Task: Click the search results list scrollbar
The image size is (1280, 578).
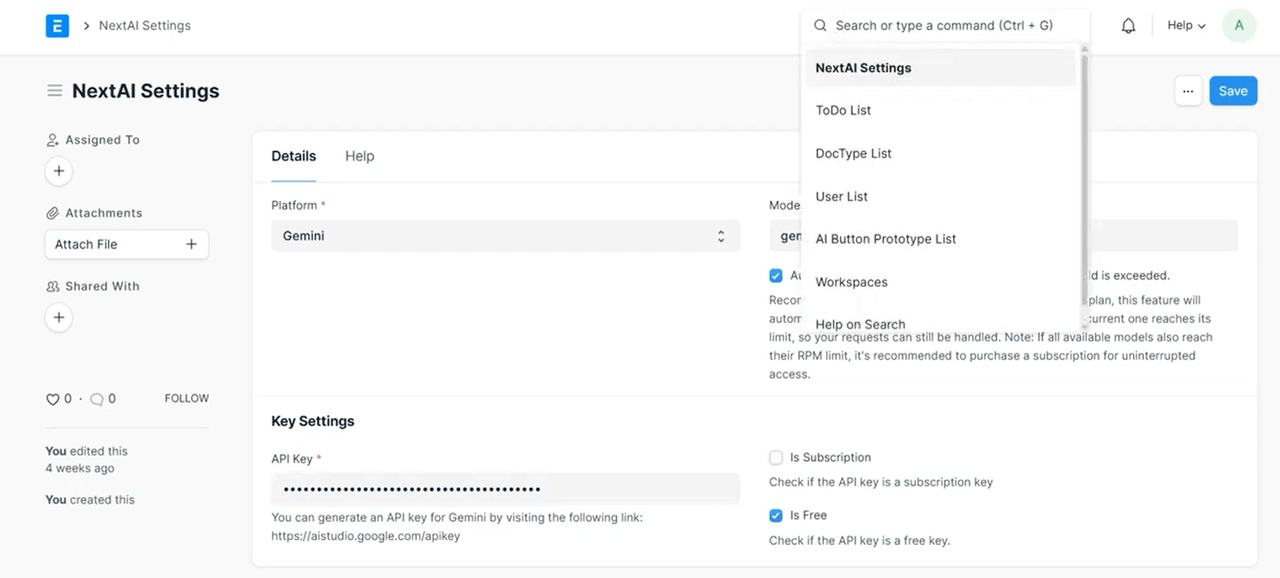Action: pos(1084,180)
